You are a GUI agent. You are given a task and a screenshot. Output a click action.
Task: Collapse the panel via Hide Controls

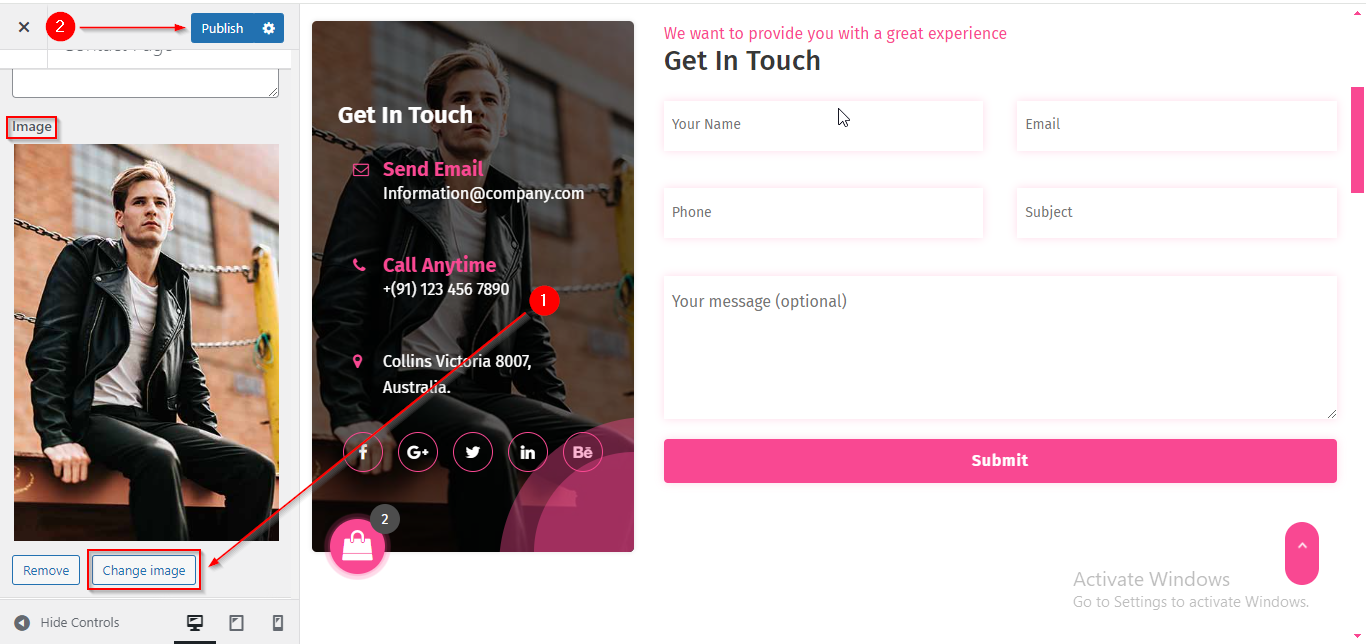tap(67, 622)
